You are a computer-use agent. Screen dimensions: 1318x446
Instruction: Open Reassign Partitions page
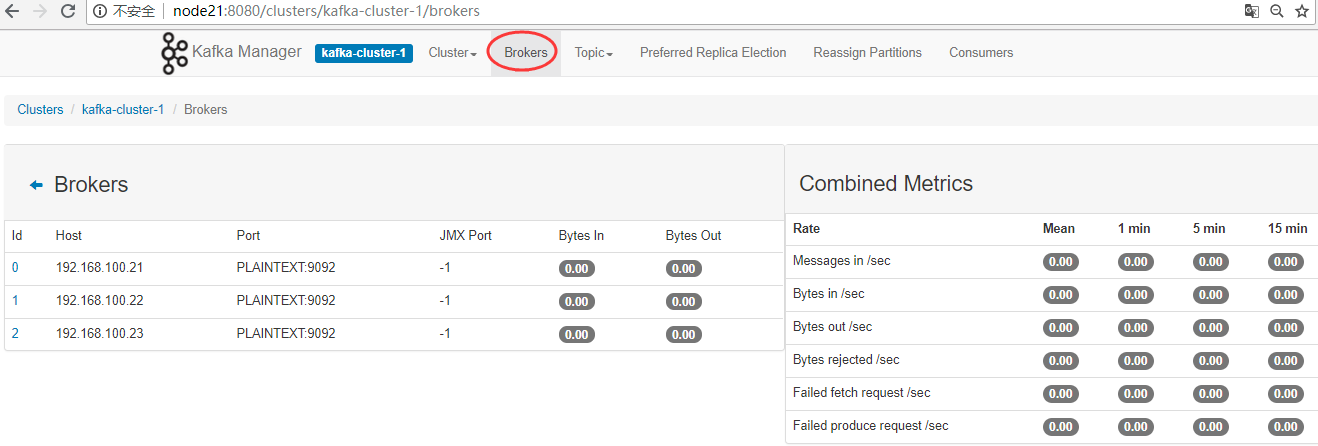point(868,53)
